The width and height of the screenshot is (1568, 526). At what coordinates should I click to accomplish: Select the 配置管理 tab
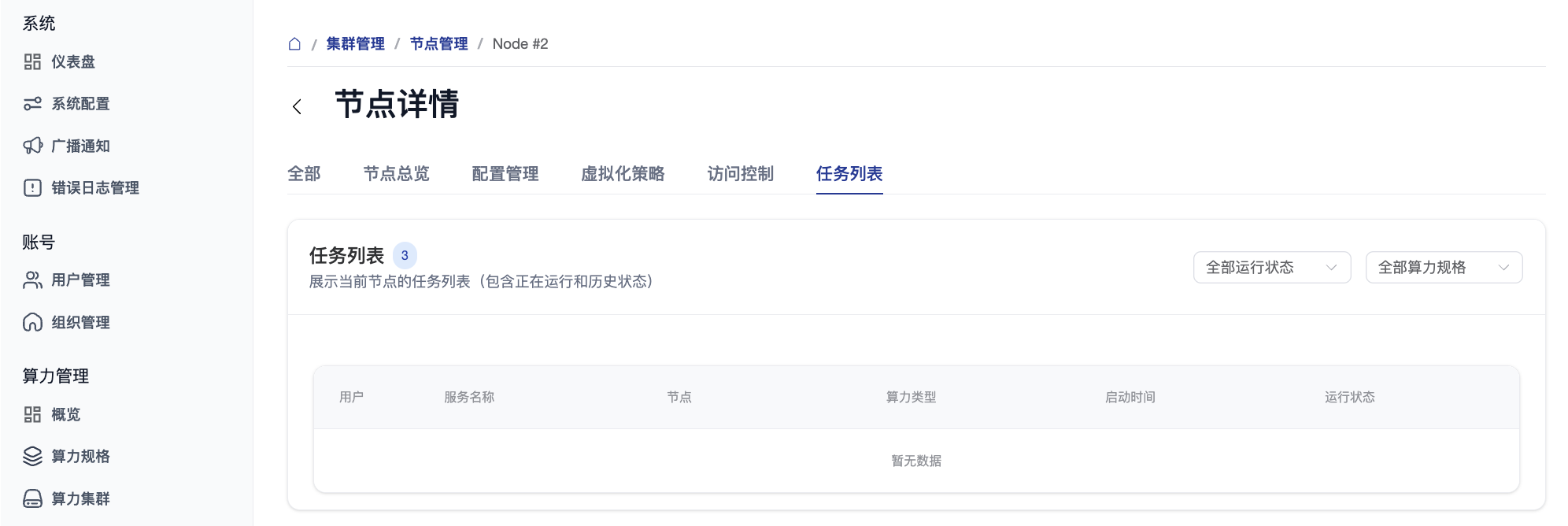505,173
